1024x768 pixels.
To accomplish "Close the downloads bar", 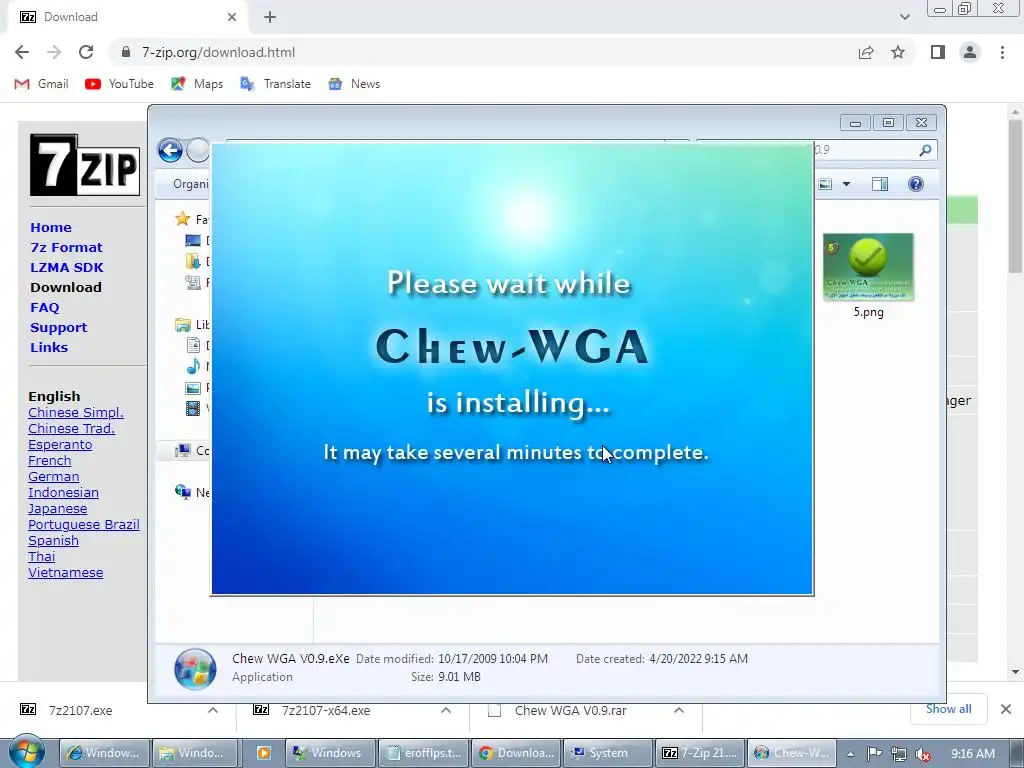I will coord(1006,709).
